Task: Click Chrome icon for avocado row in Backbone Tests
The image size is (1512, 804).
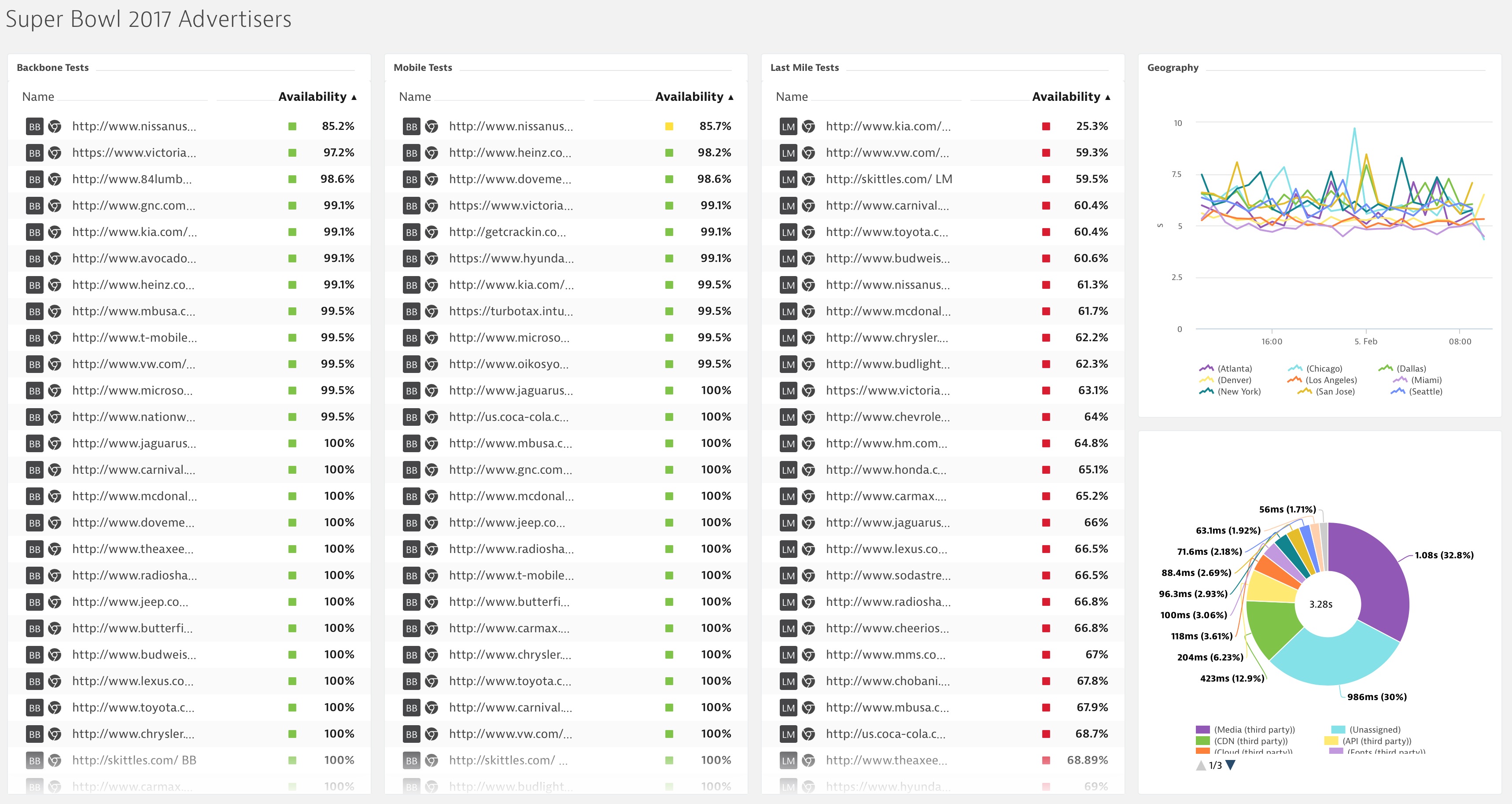Action: [x=55, y=258]
